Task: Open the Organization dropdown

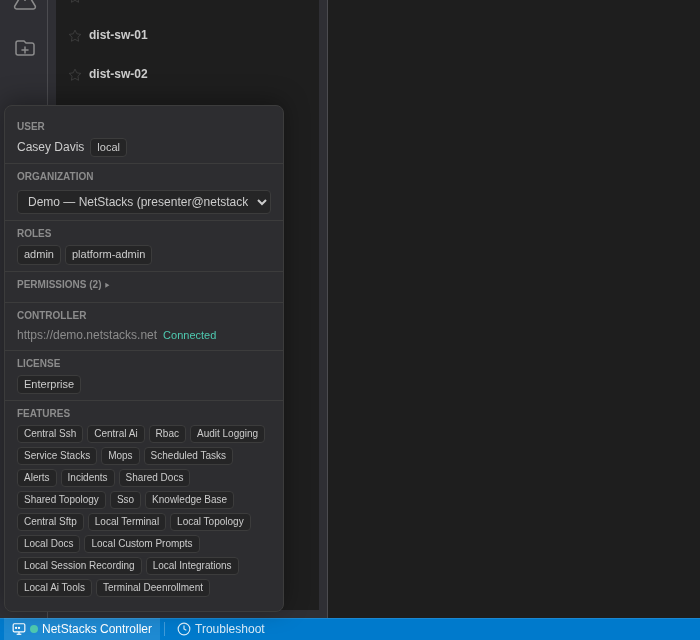Action: (x=144, y=202)
